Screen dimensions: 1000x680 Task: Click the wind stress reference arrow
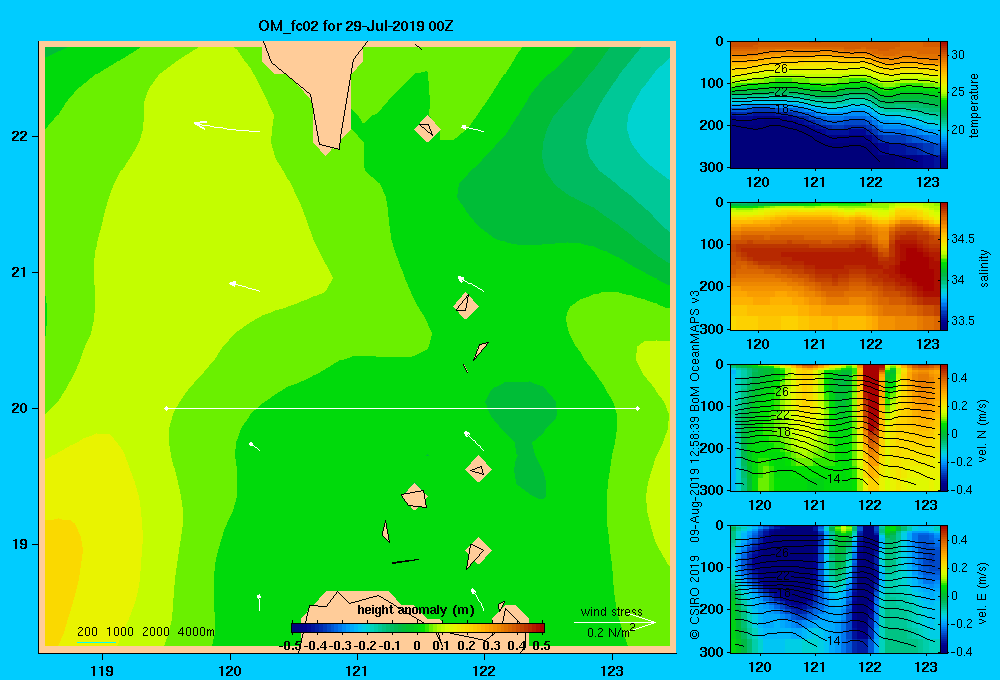click(615, 622)
